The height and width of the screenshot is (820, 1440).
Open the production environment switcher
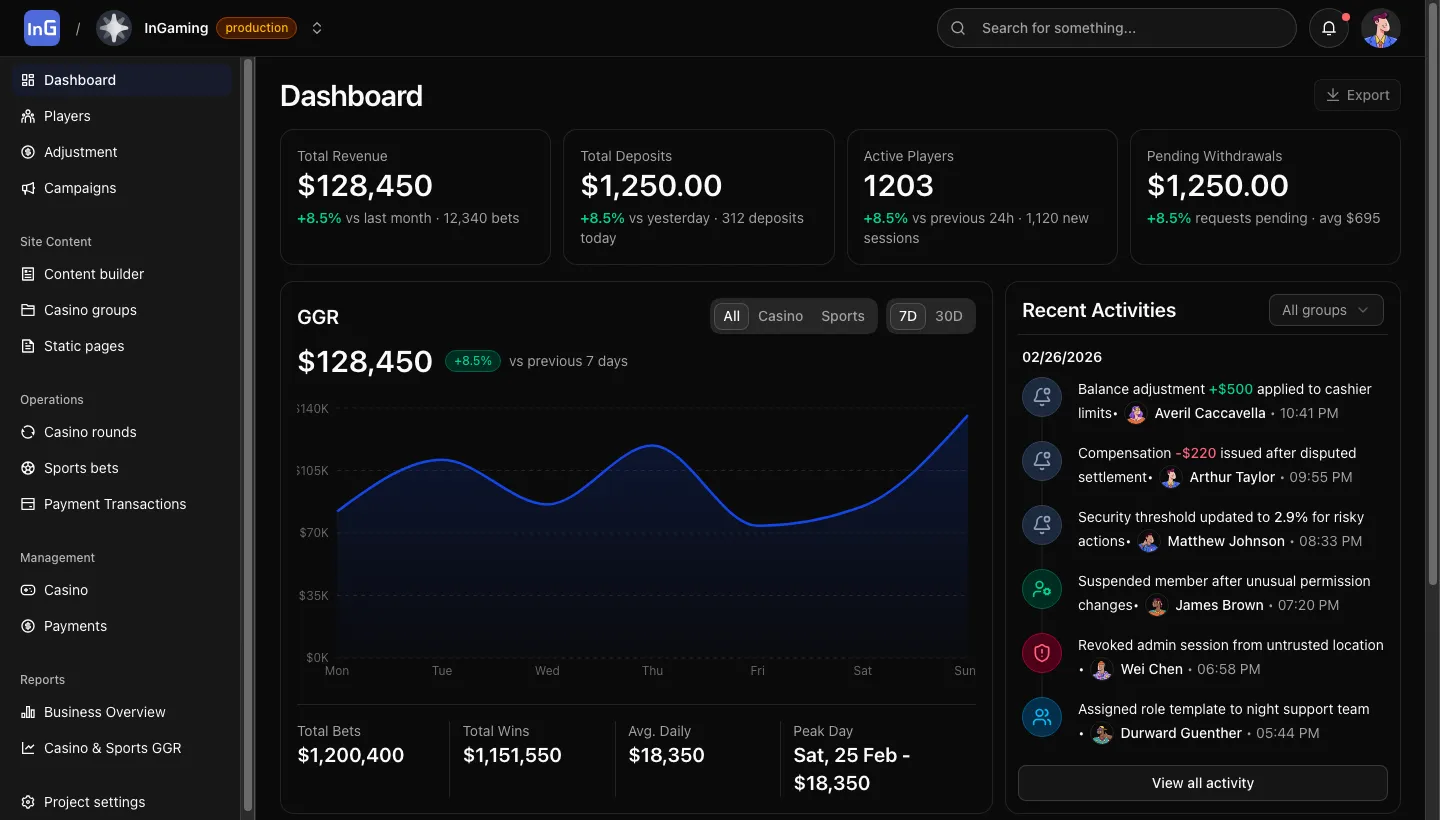[256, 28]
